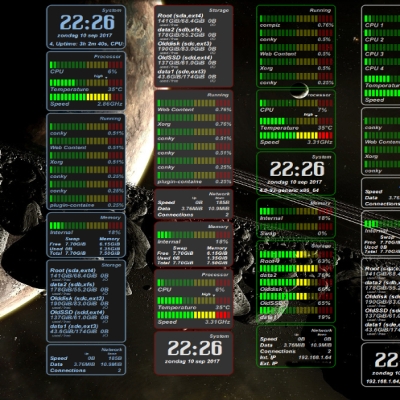Screen dimensions: 400x400
Task: Select Int. IP 192.168.1.64 in green Network panel
Action: pos(296,357)
